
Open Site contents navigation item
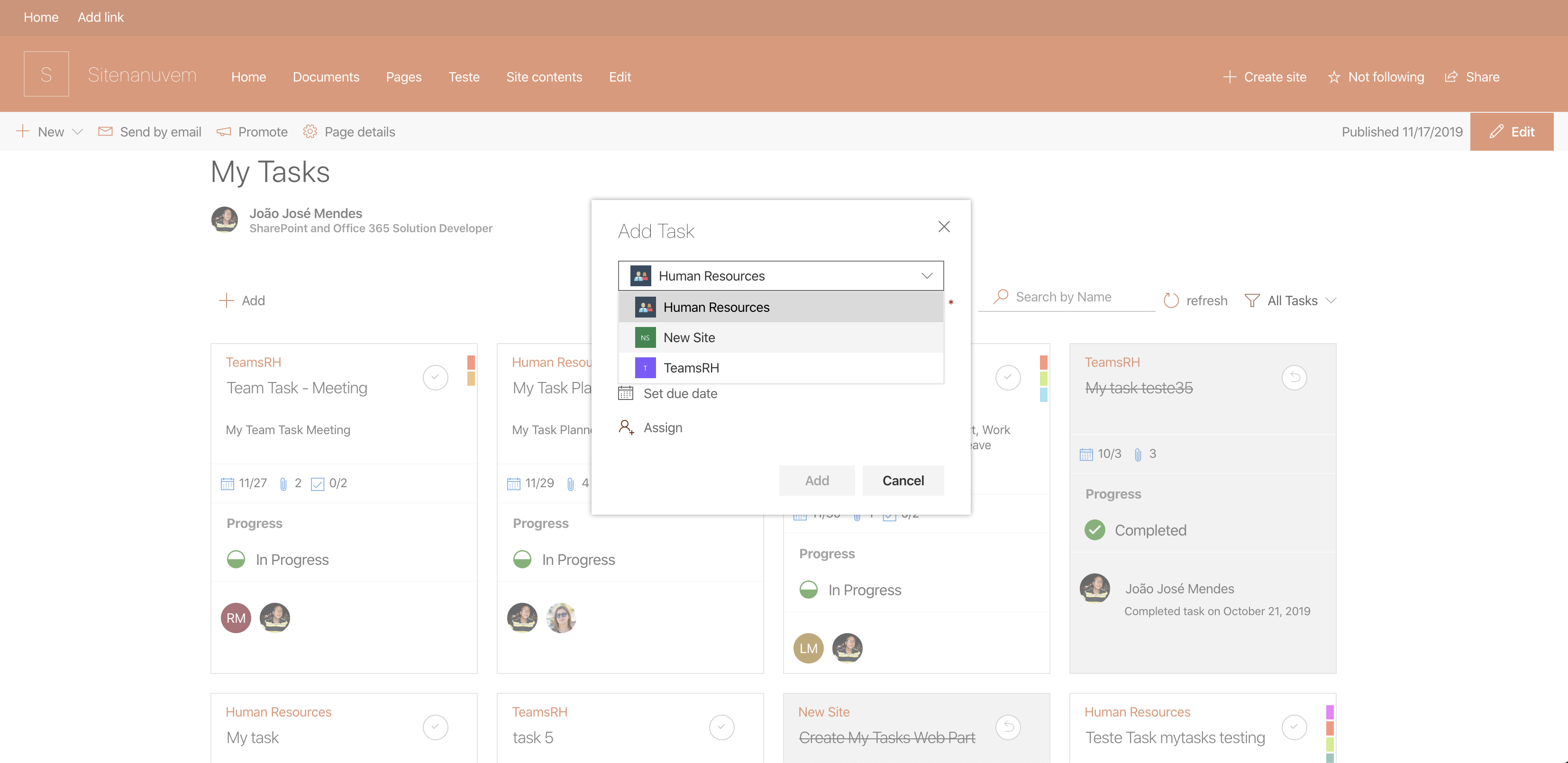(544, 77)
